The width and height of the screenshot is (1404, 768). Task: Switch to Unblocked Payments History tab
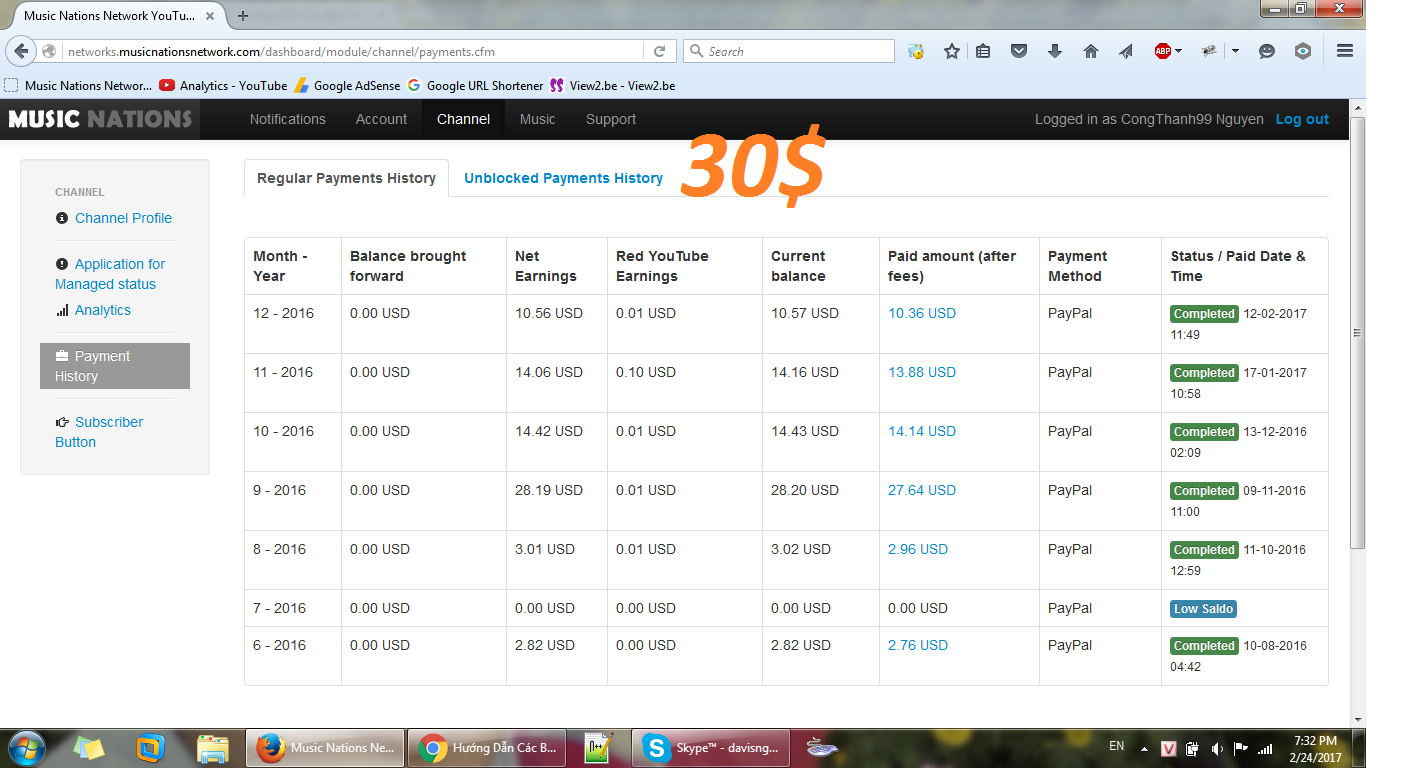[563, 178]
